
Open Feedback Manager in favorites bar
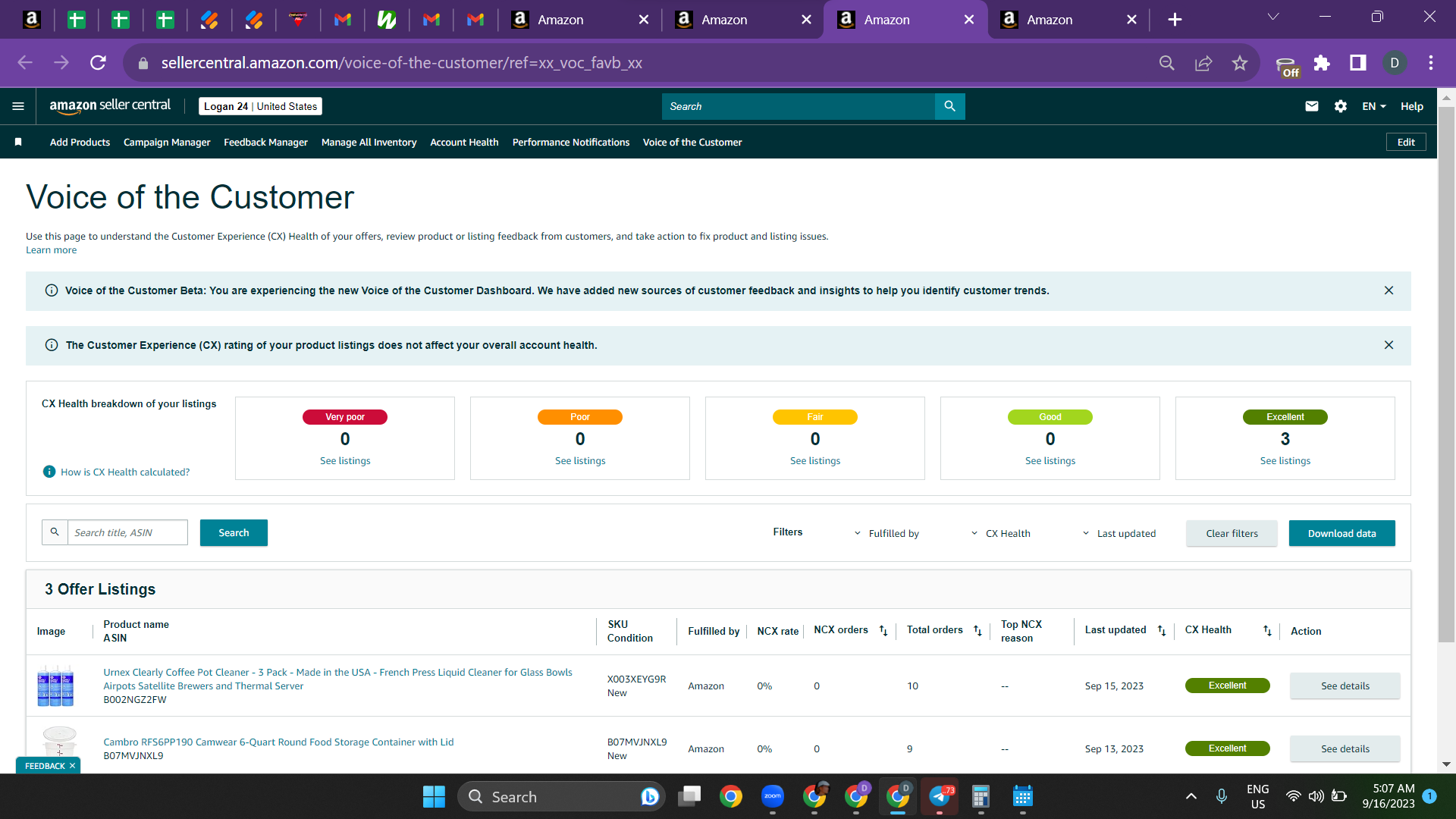(x=265, y=142)
